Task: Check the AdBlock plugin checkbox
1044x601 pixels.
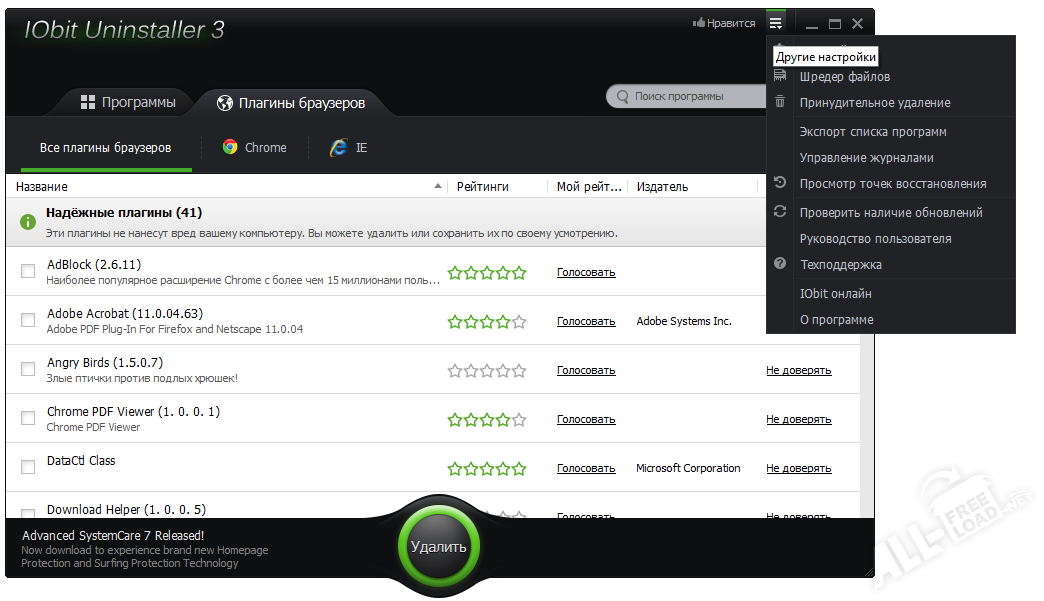Action: 28,272
